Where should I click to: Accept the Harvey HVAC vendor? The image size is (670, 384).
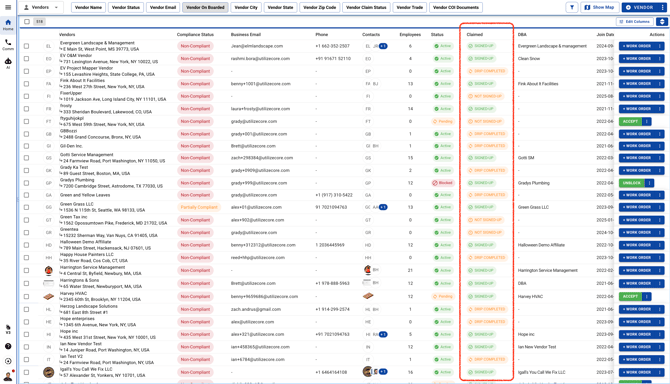pos(630,296)
